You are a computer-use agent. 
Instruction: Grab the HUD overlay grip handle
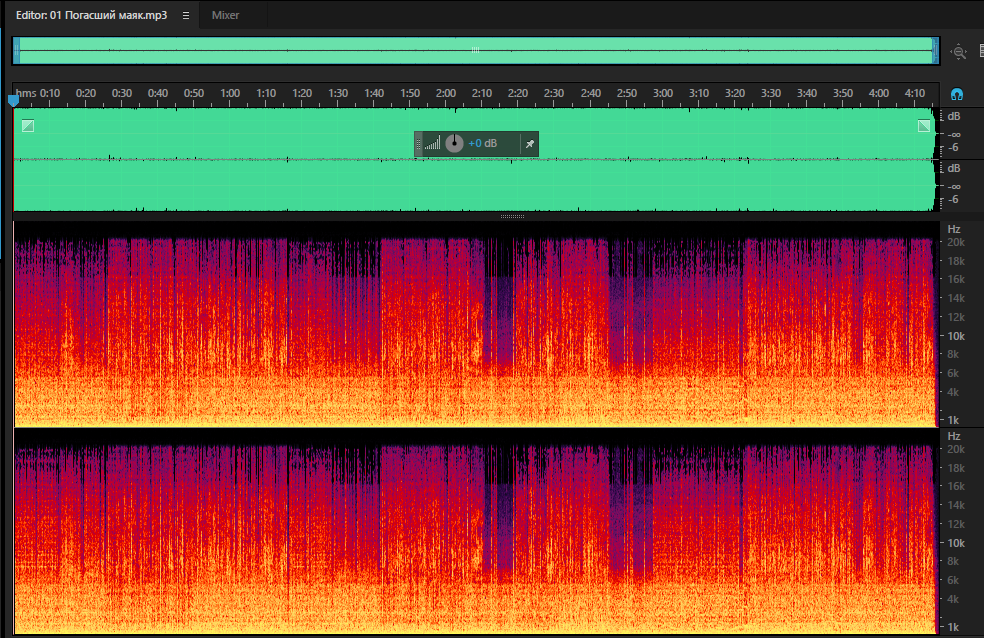pyautogui.click(x=419, y=144)
